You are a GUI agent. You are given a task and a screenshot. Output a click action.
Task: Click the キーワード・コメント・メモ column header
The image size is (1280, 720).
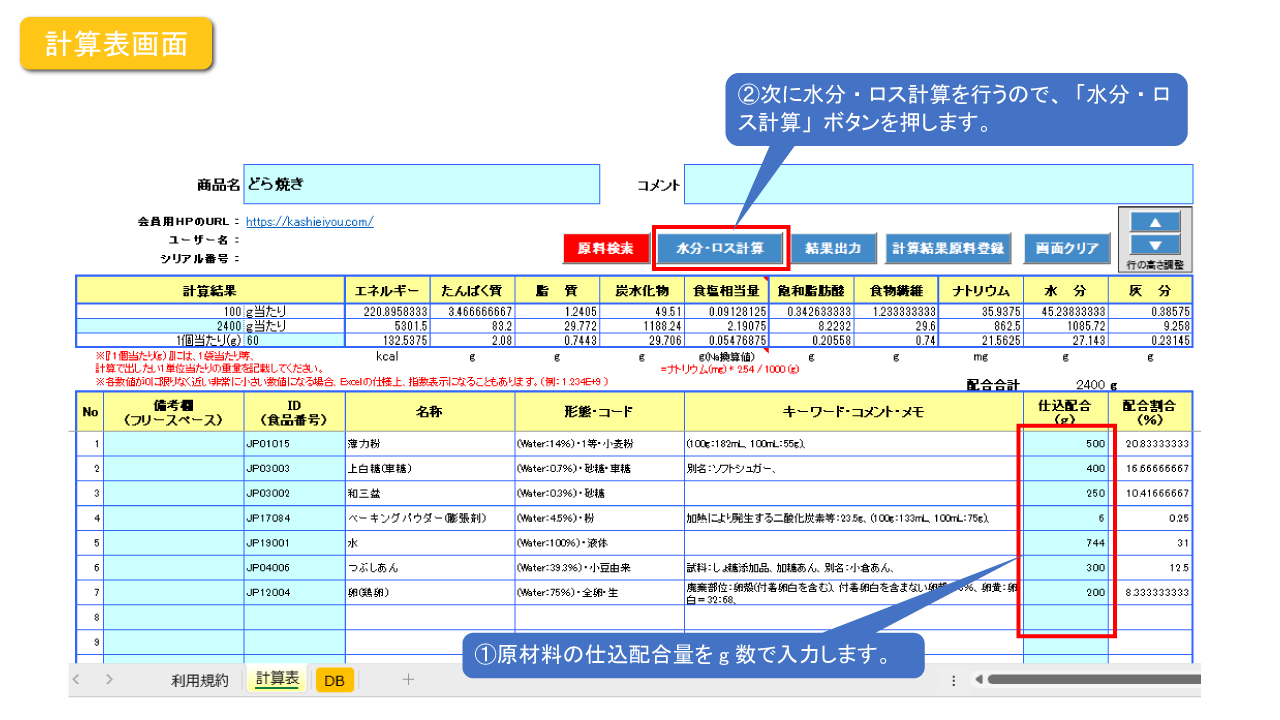pyautogui.click(x=854, y=411)
